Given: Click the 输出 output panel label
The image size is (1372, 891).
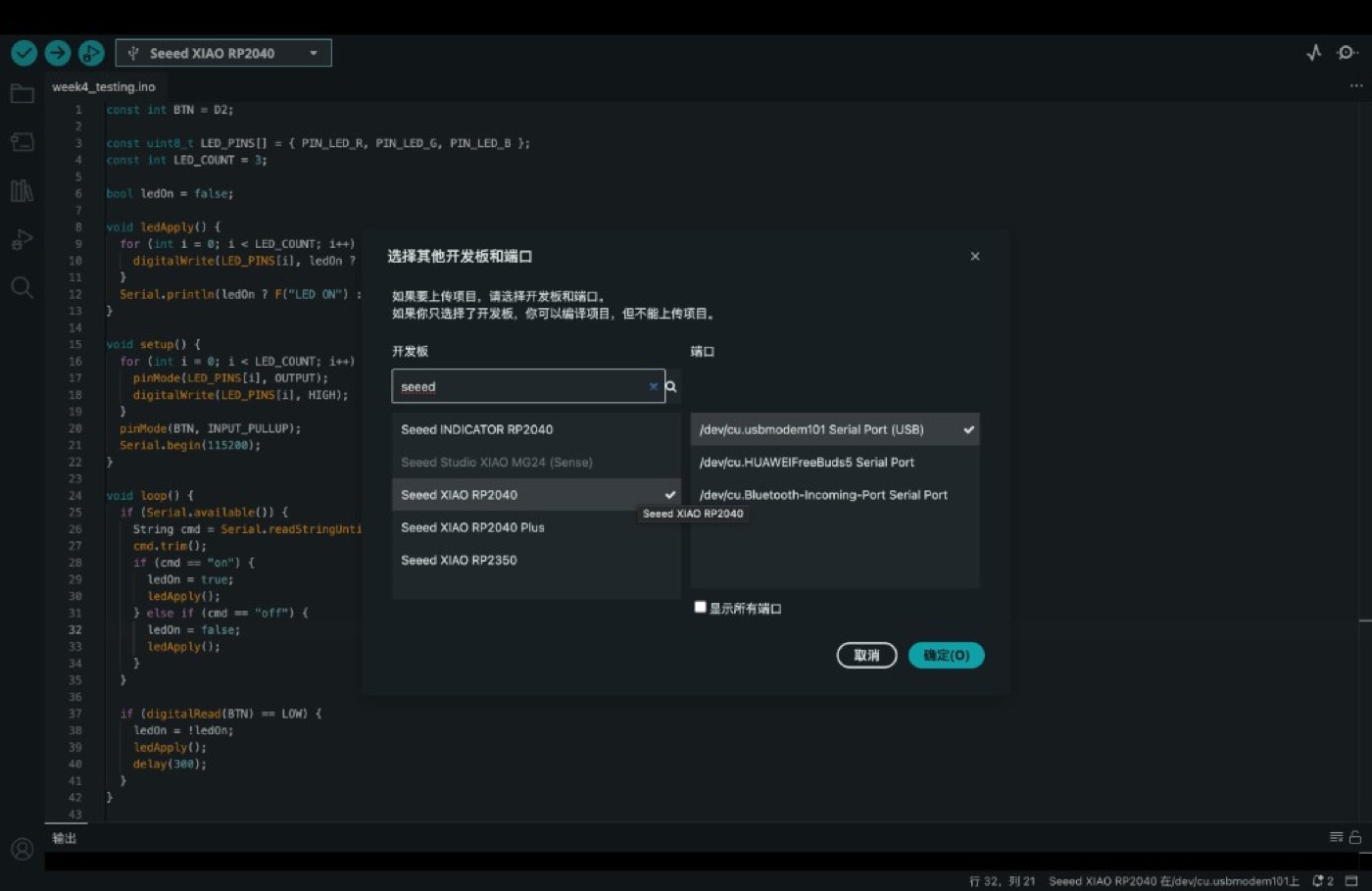Looking at the screenshot, I should click(64, 838).
